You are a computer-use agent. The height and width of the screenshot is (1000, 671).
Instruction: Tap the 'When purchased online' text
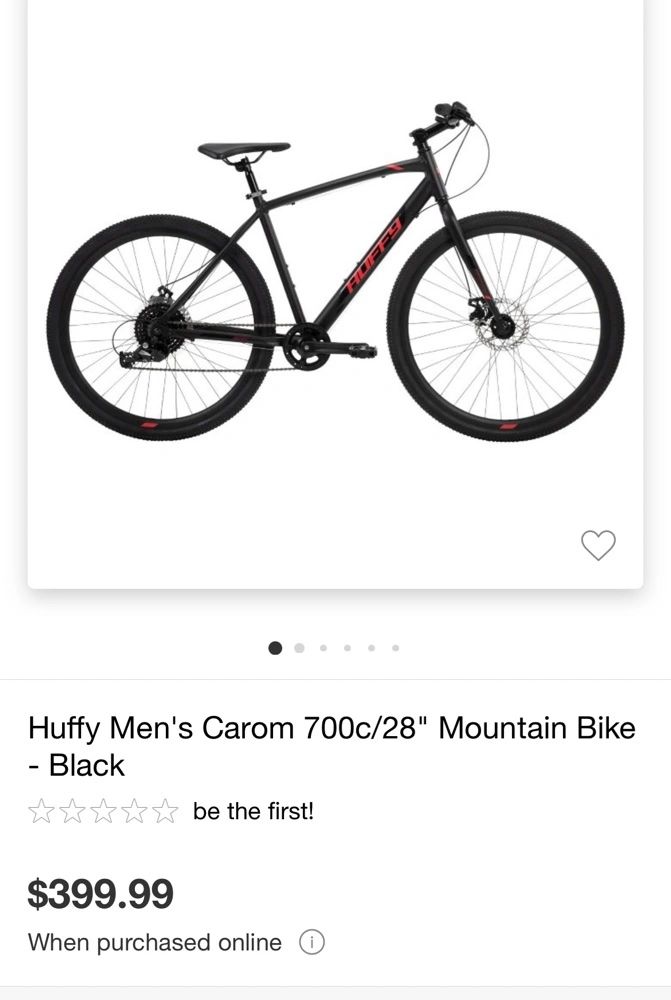click(154, 942)
